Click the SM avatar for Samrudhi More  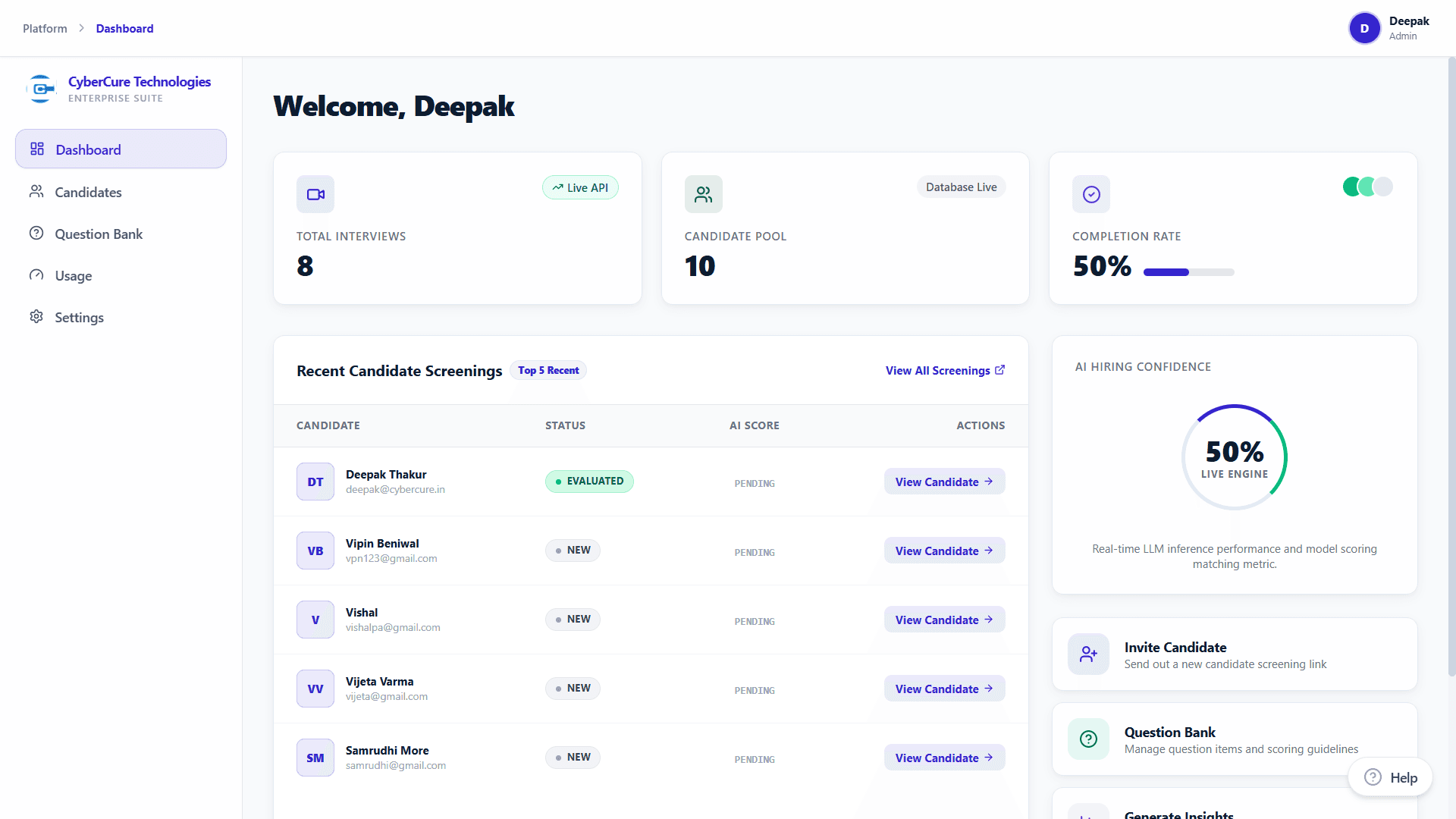[315, 758]
